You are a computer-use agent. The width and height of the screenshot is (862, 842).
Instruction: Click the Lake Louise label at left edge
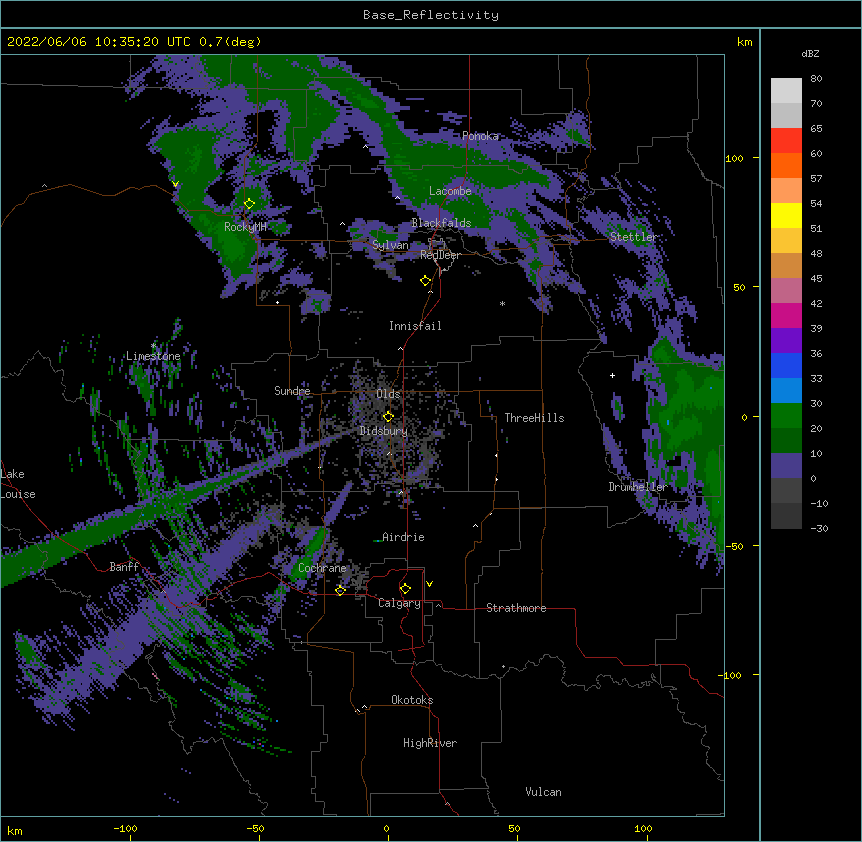pos(18,484)
